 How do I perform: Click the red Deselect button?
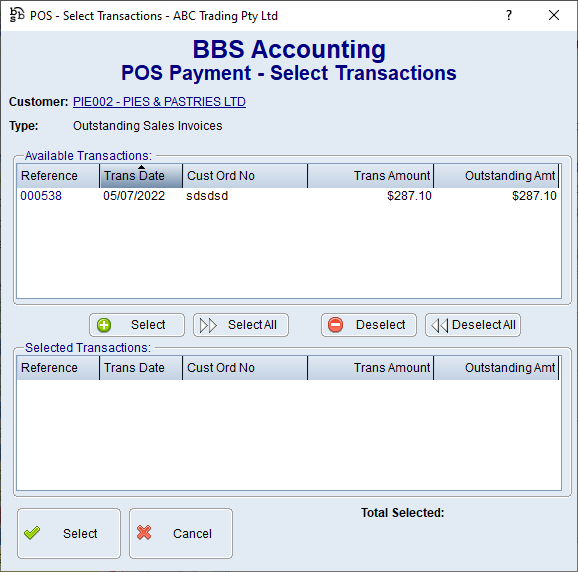(x=369, y=325)
